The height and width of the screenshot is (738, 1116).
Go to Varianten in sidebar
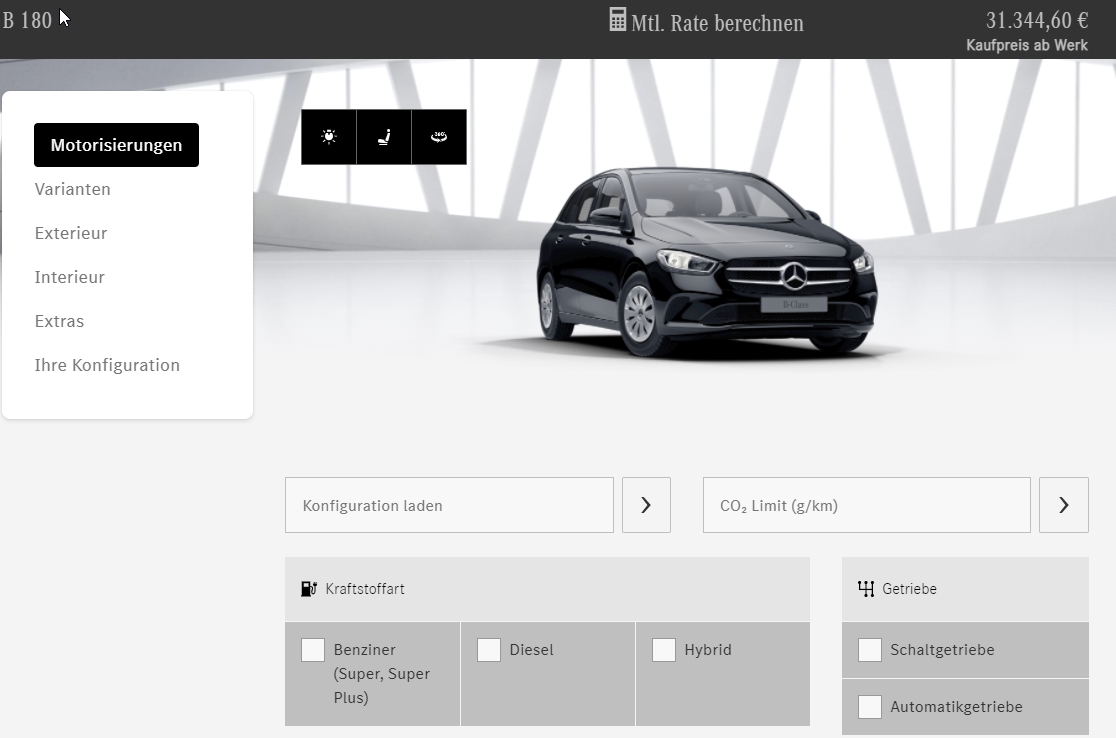(73, 189)
